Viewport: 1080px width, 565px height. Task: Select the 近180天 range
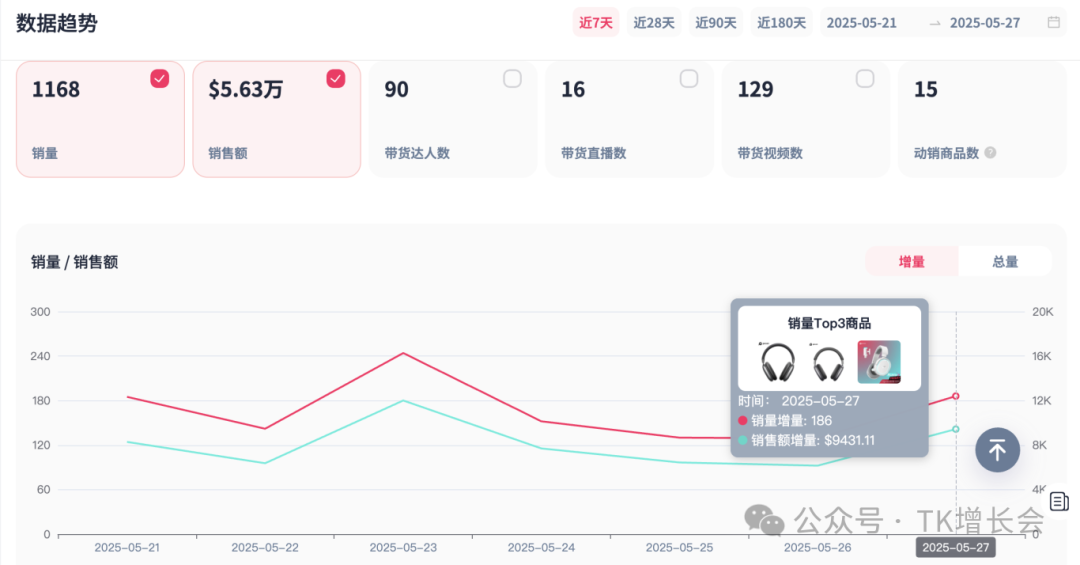(781, 22)
